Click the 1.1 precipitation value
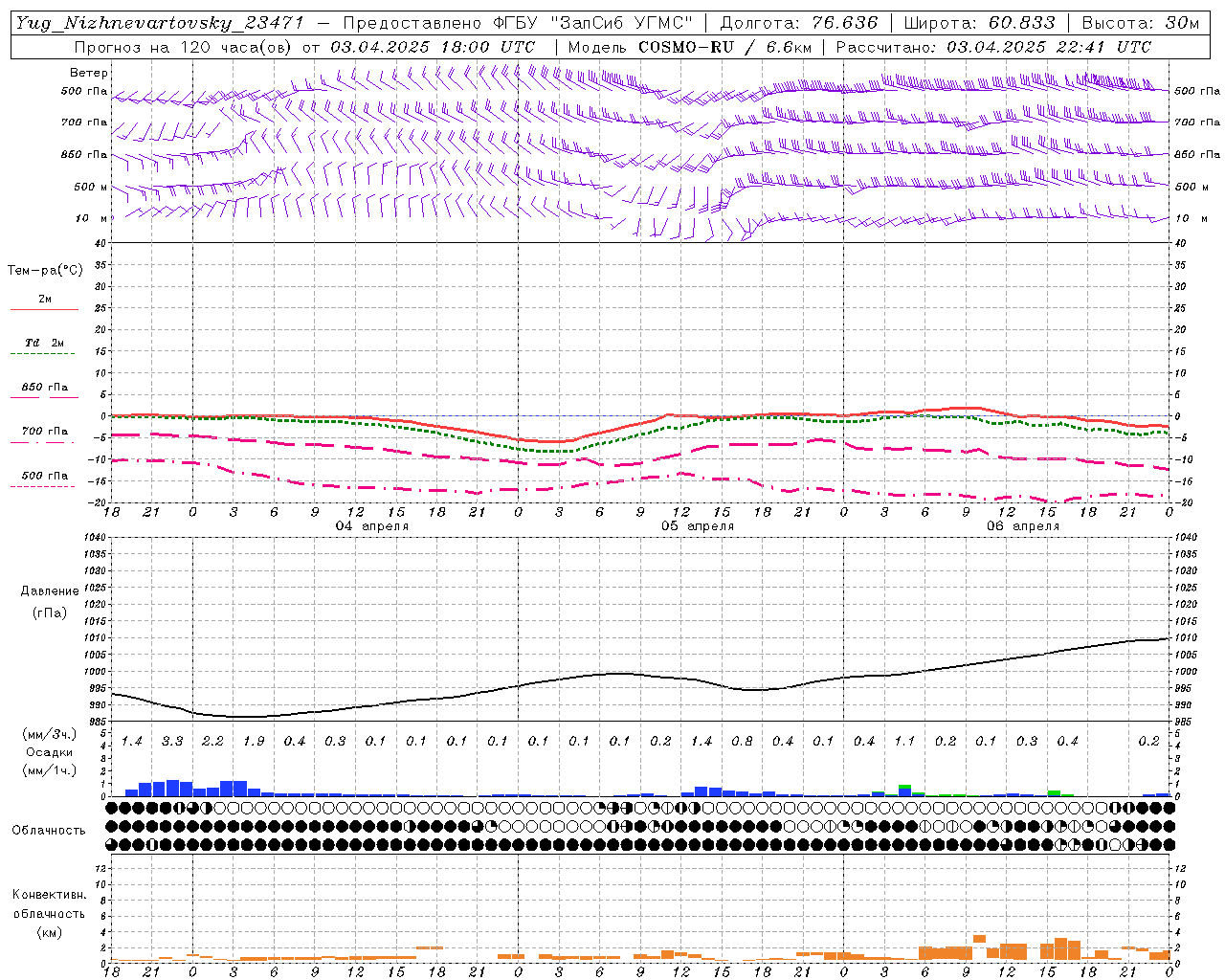This screenshot has height=980, width=1225. coord(904,742)
